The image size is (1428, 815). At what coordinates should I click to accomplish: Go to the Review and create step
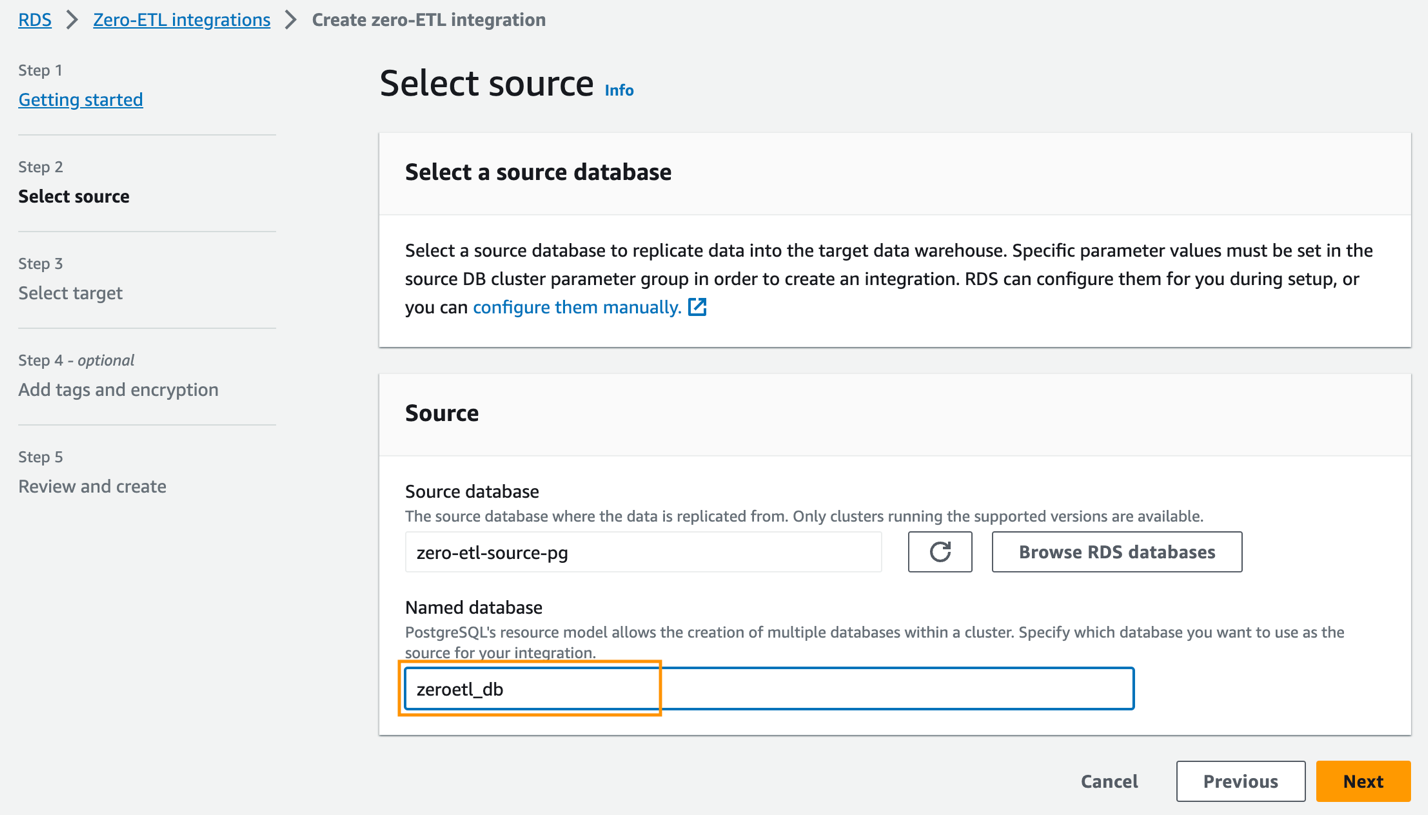92,487
